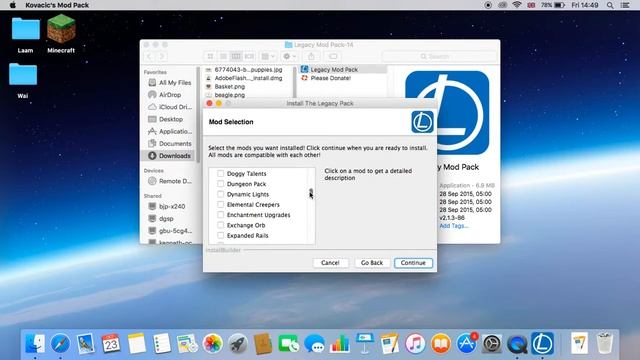Click the Finder search field
The image size is (640, 360).
pyautogui.click(x=439, y=56)
